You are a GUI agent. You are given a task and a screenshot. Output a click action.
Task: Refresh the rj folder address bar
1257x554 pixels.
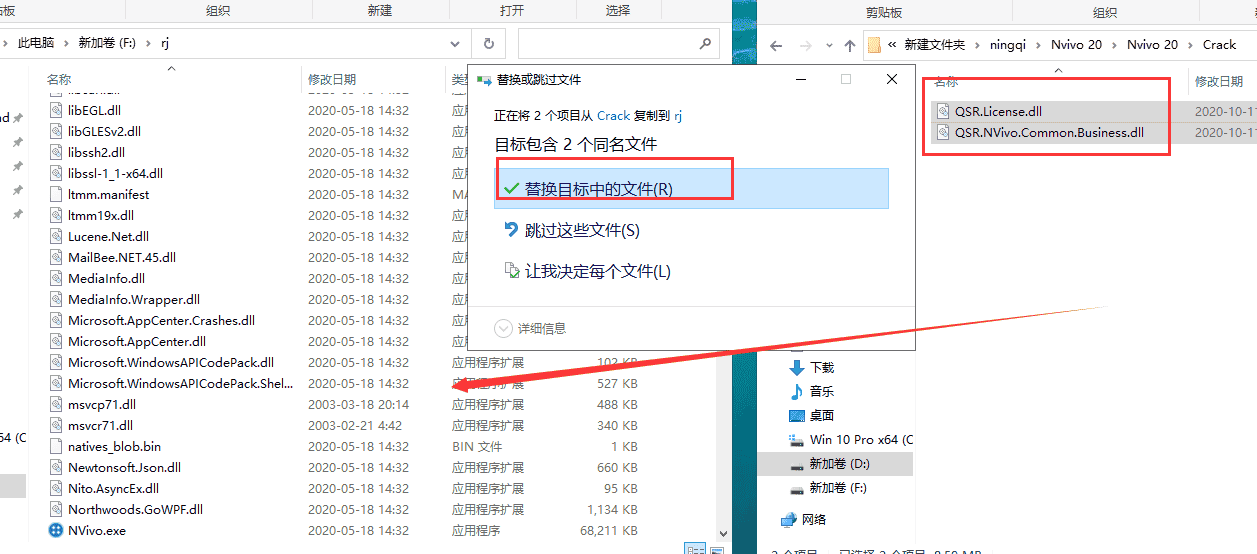[x=488, y=44]
